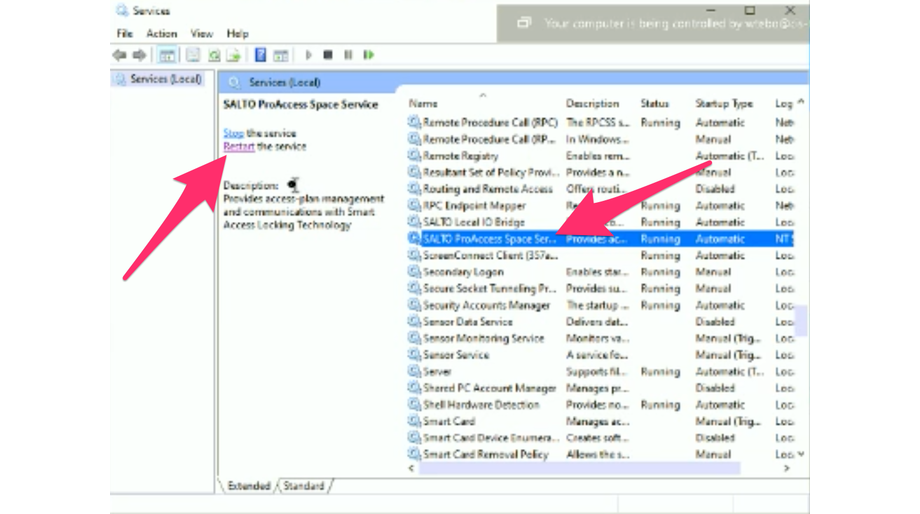Click gear icon of Sensor Service row
Viewport: 920px width, 514px height.
pyautogui.click(x=414, y=355)
